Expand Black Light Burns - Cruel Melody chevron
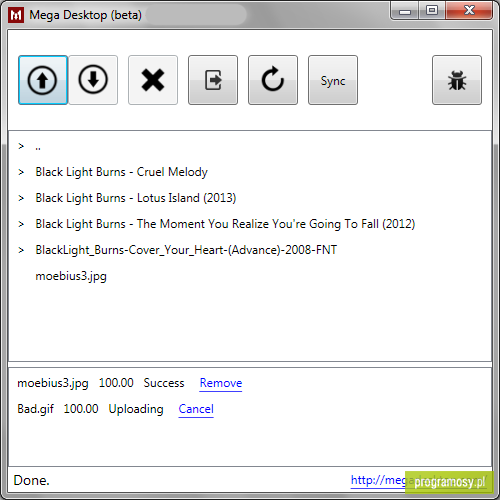This screenshot has height=500, width=500. pyautogui.click(x=21, y=172)
